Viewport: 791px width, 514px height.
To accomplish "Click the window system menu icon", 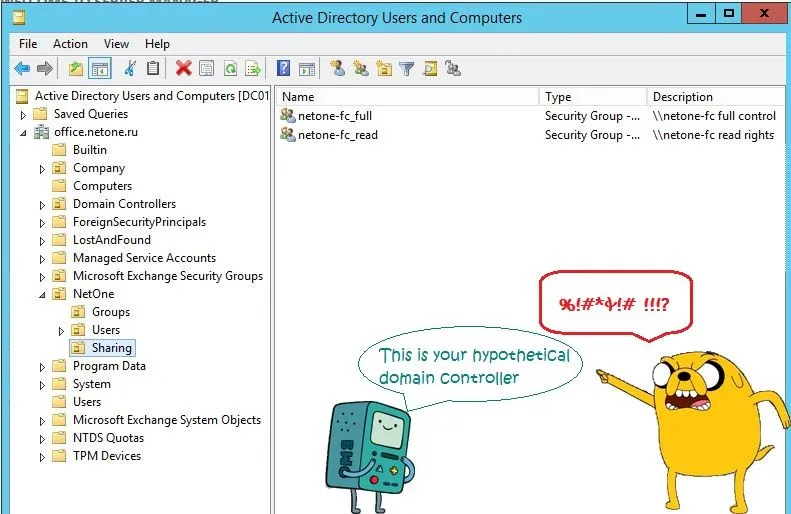I will click(19, 18).
